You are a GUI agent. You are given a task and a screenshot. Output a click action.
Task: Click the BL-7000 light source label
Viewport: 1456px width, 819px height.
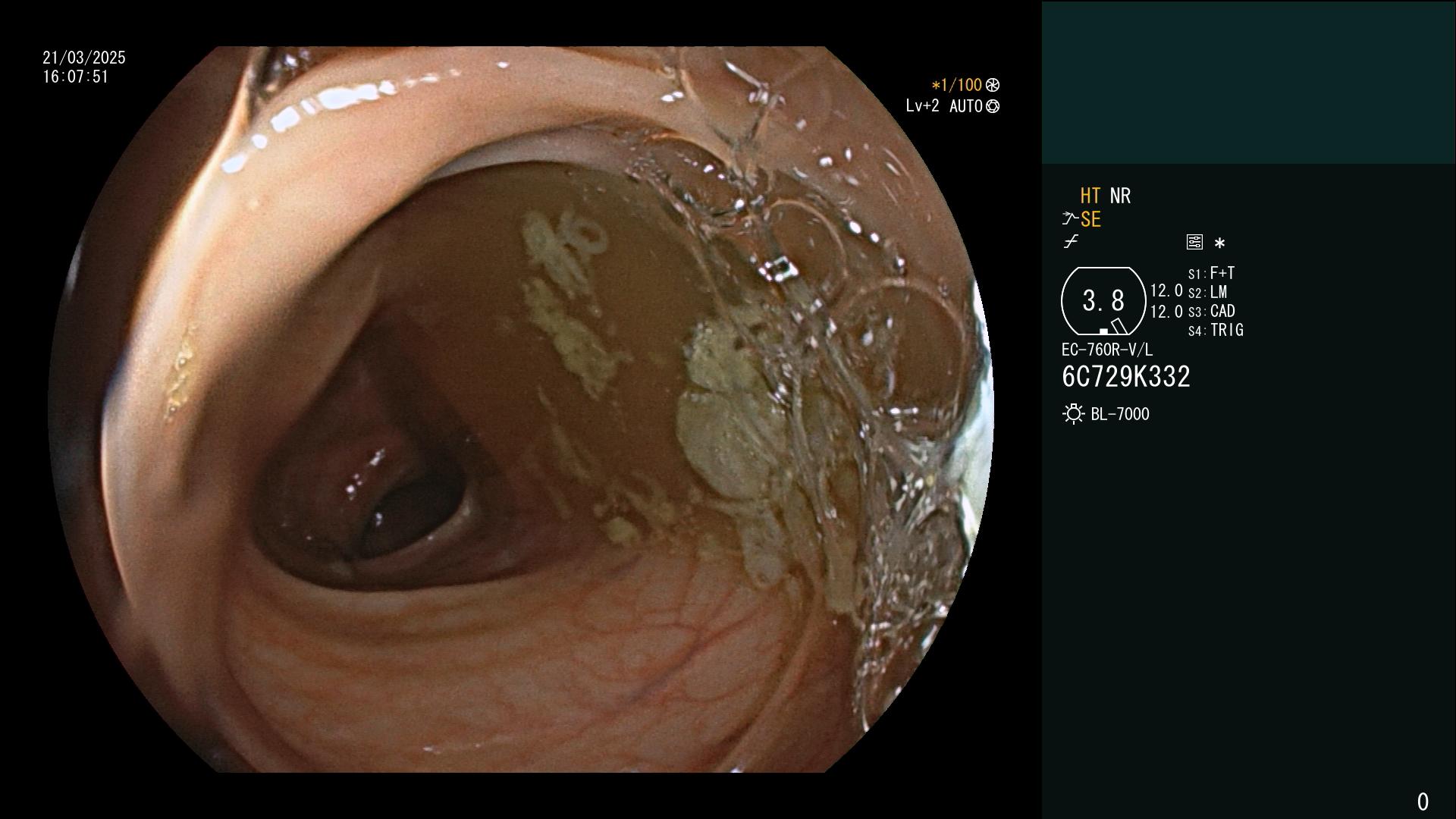pyautogui.click(x=1120, y=414)
